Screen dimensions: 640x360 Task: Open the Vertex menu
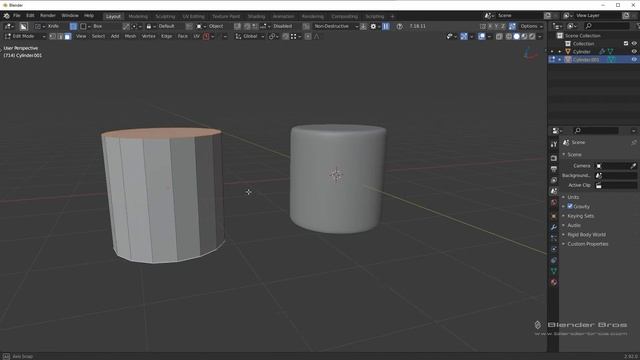[148, 36]
